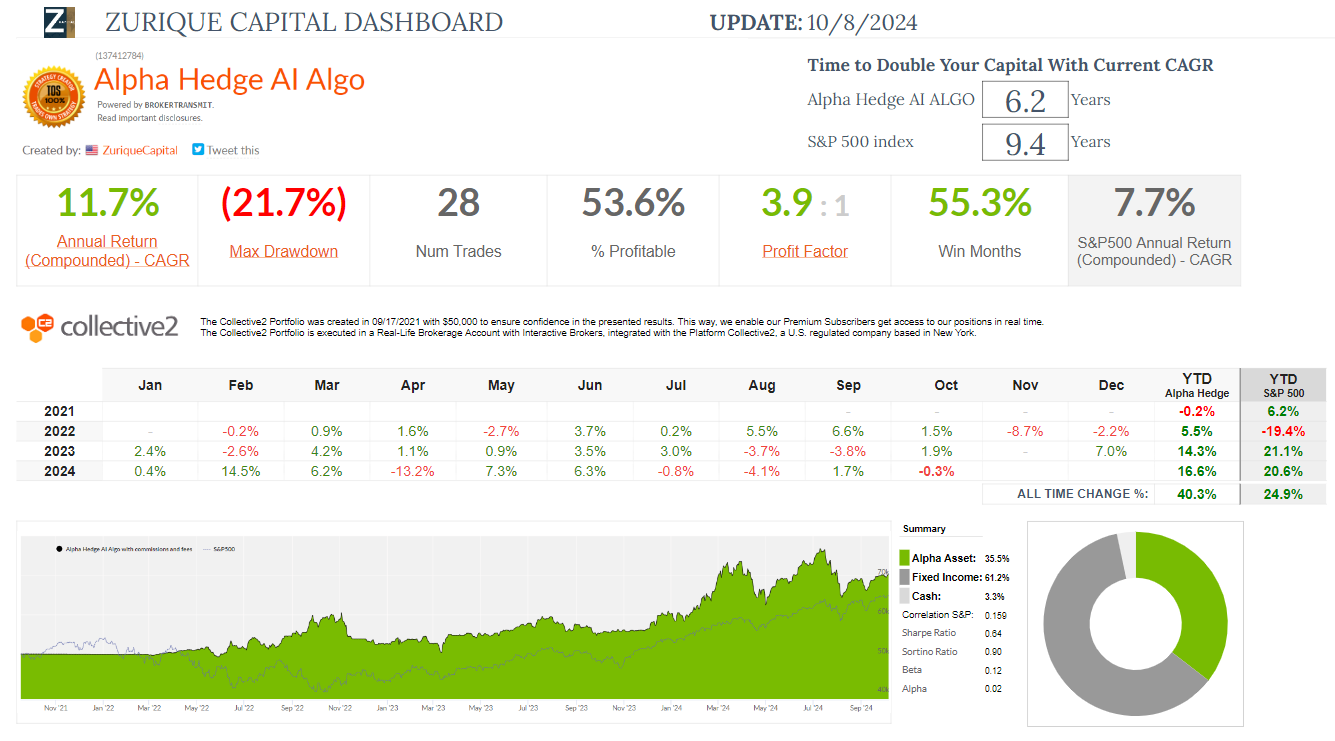
Task: Click the 55.3% Win Months figure
Action: pyautogui.click(x=980, y=203)
